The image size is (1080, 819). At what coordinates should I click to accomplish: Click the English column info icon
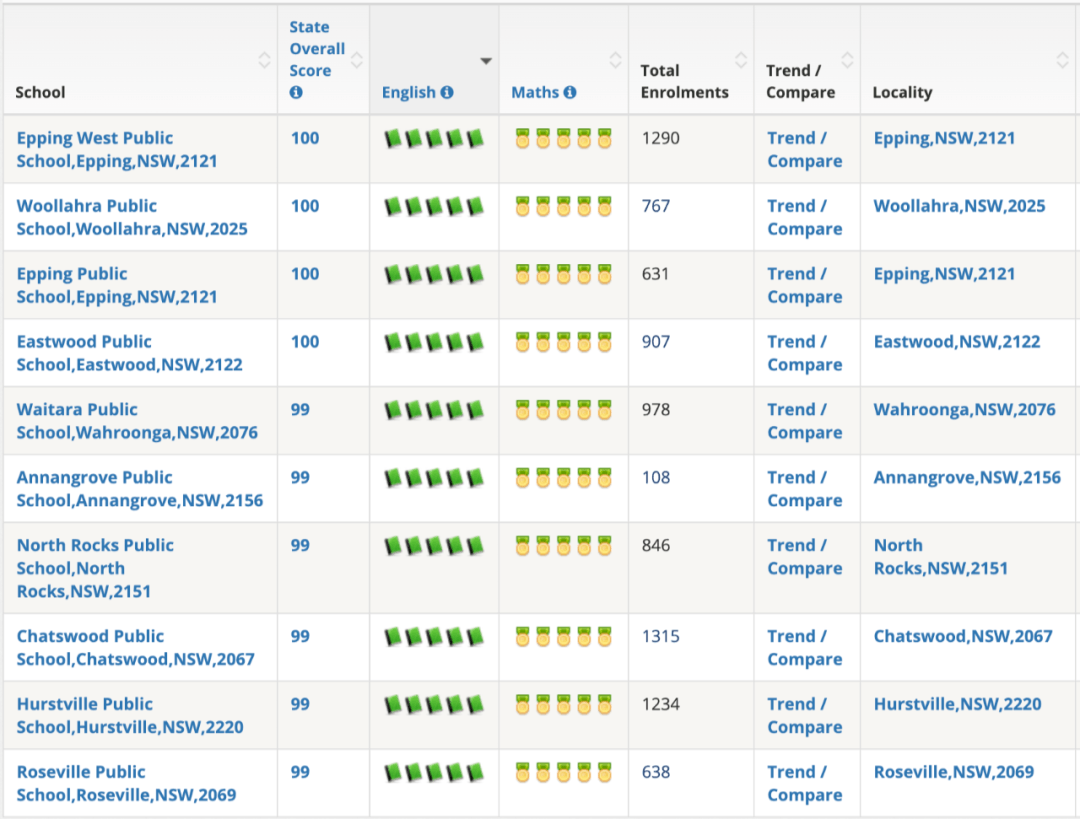[447, 92]
